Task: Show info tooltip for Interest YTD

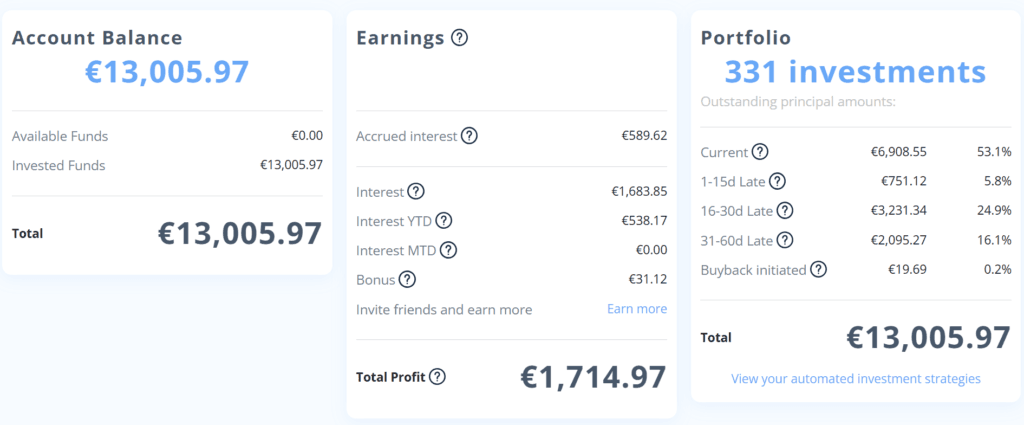Action: [x=444, y=221]
